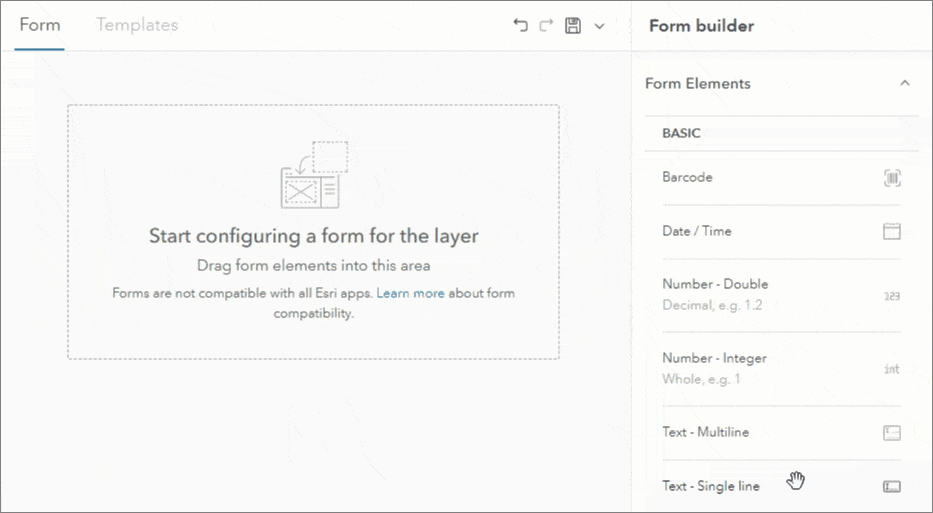Click the form layout illustration in drop area
The height and width of the screenshot is (513, 933).
[x=314, y=174]
